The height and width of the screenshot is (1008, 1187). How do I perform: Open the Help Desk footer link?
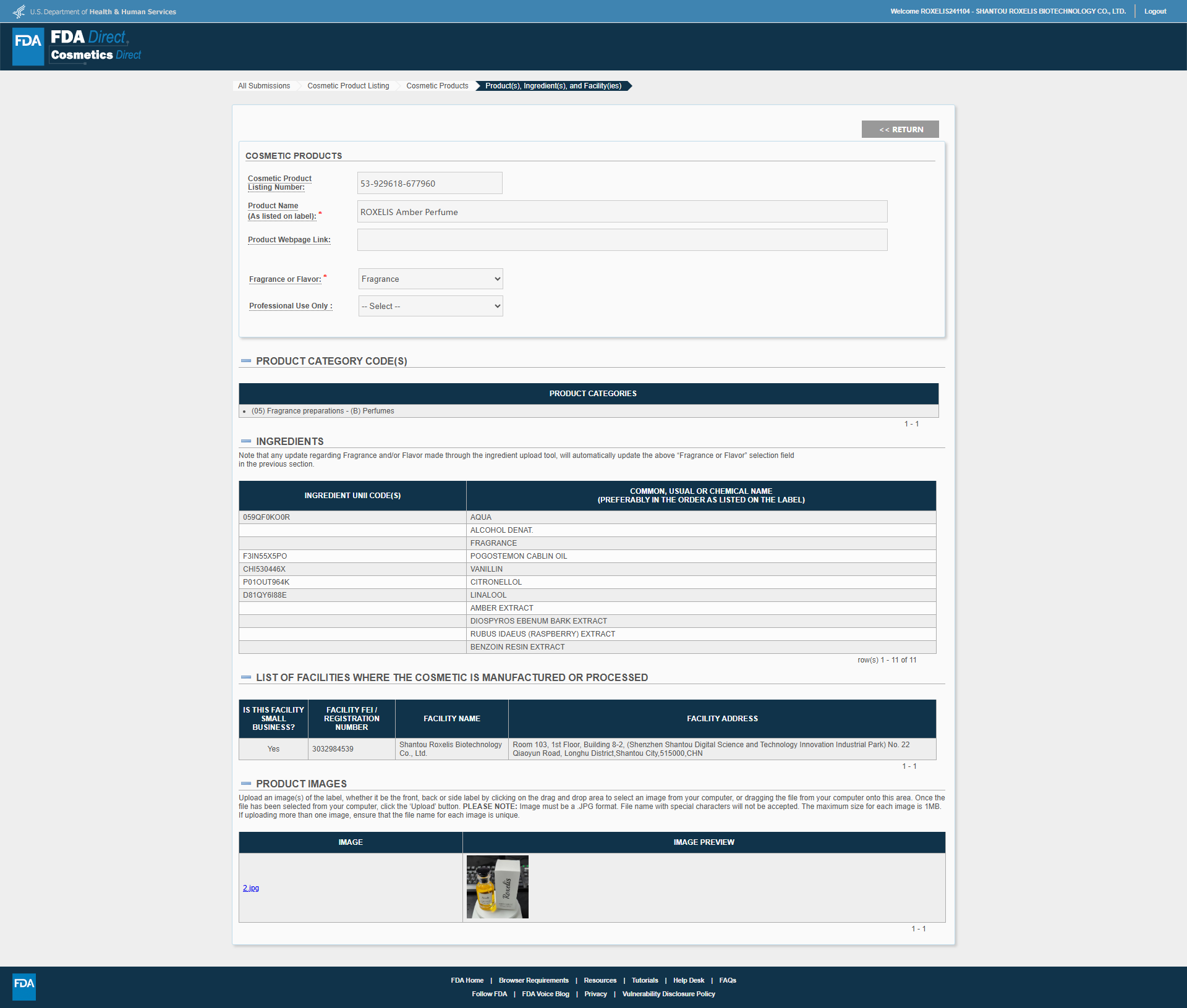(689, 980)
